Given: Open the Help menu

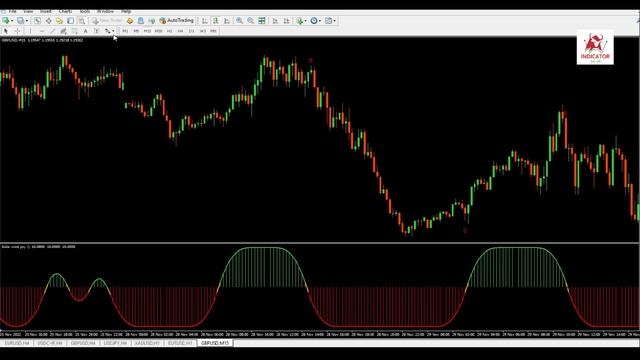Looking at the screenshot, I should 126,11.
